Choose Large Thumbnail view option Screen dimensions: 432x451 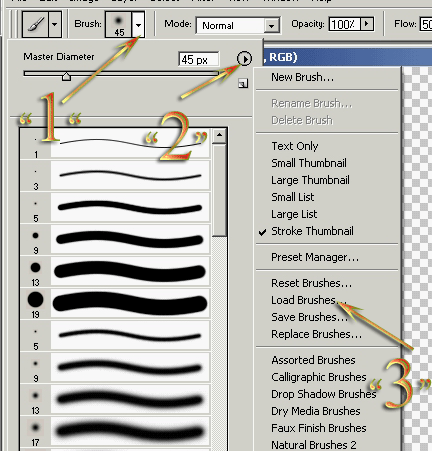point(310,180)
